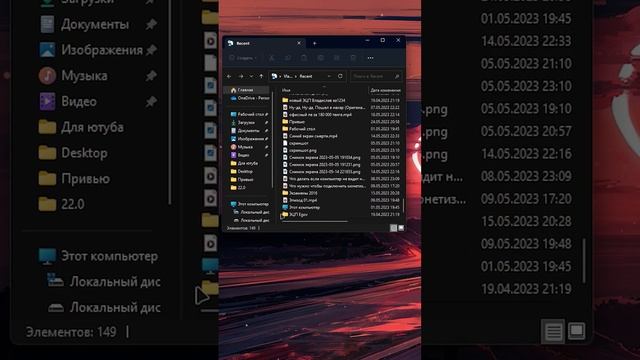The width and height of the screenshot is (640, 360).
Task: Click the Delete trash icon in the toolbar
Action: point(353,58)
